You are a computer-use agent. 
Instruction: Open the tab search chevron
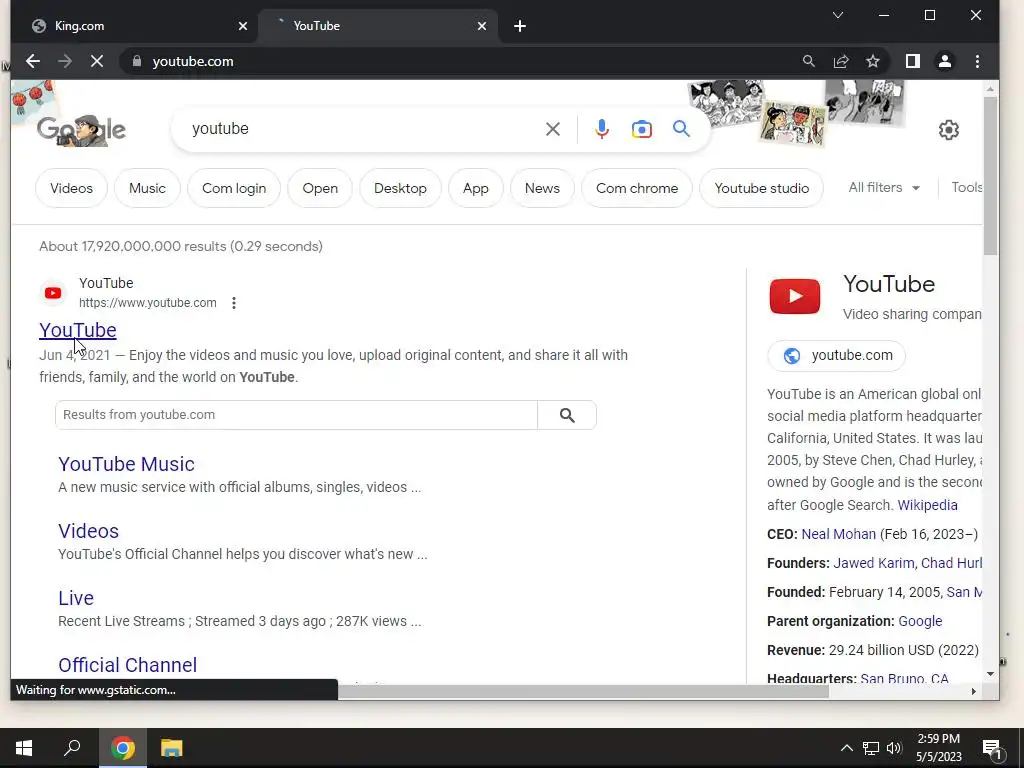(x=838, y=15)
